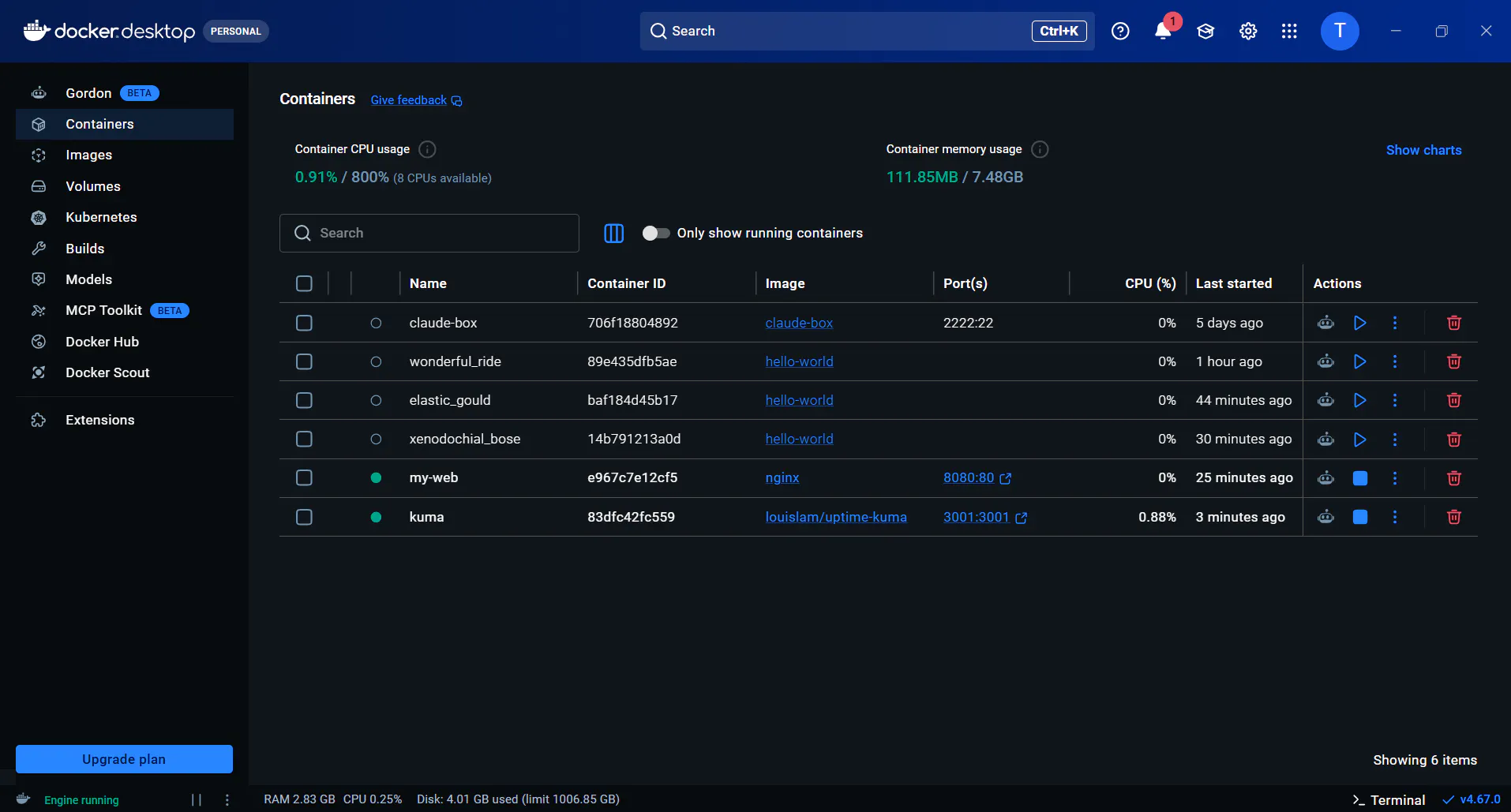The height and width of the screenshot is (812, 1511).
Task: Open the Settings gear icon
Action: [x=1248, y=31]
